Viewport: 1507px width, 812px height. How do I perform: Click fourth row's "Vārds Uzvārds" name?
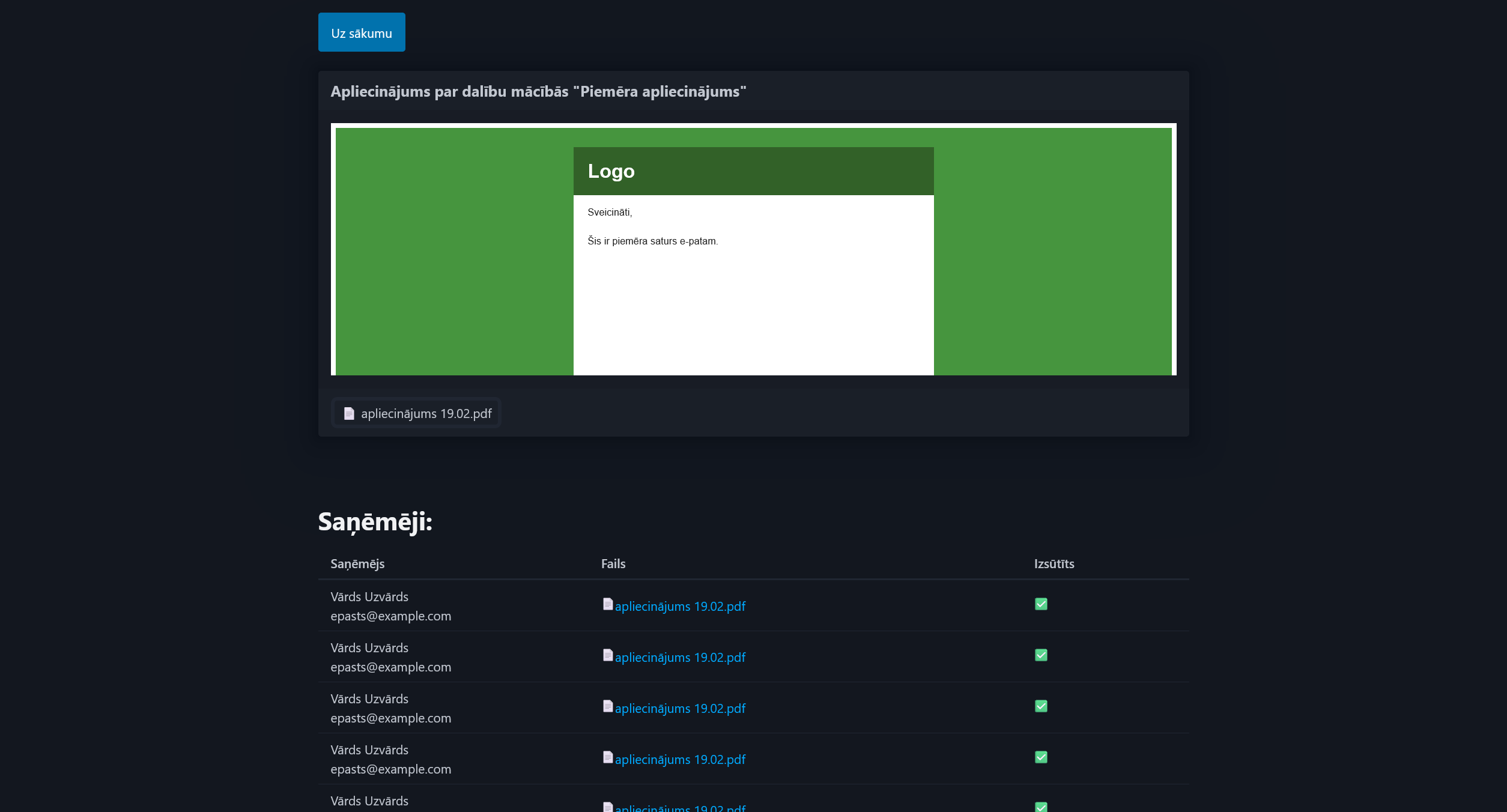click(x=369, y=750)
